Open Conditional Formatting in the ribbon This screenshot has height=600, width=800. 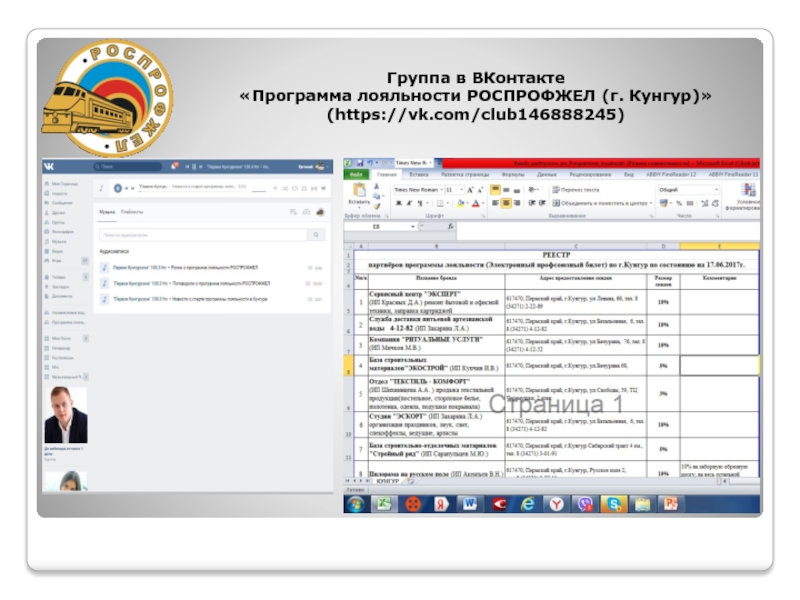click(x=748, y=198)
